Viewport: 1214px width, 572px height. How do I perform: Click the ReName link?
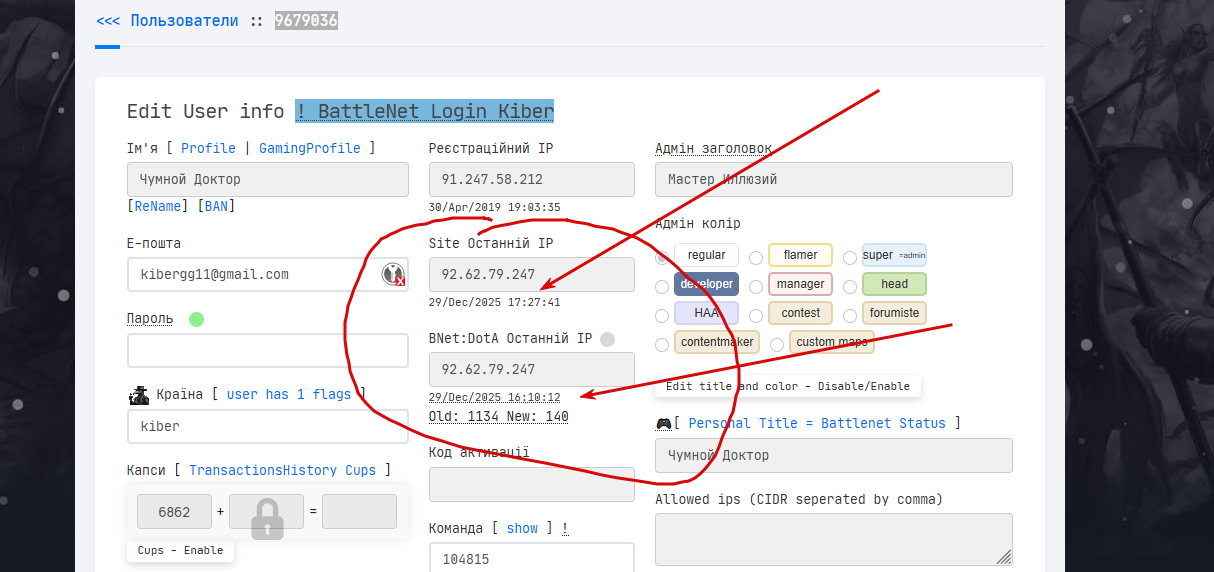(x=157, y=206)
